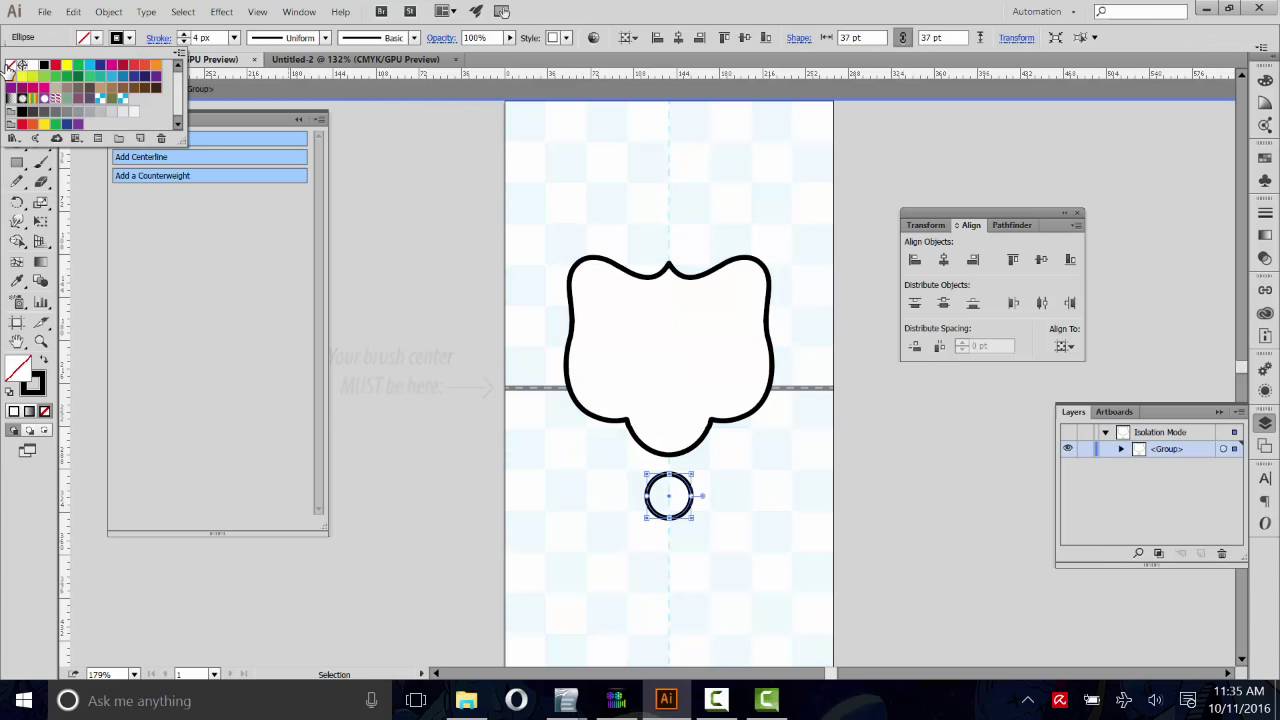Select the Hand tool
Image resolution: width=1280 pixels, height=720 pixels.
(x=17, y=341)
